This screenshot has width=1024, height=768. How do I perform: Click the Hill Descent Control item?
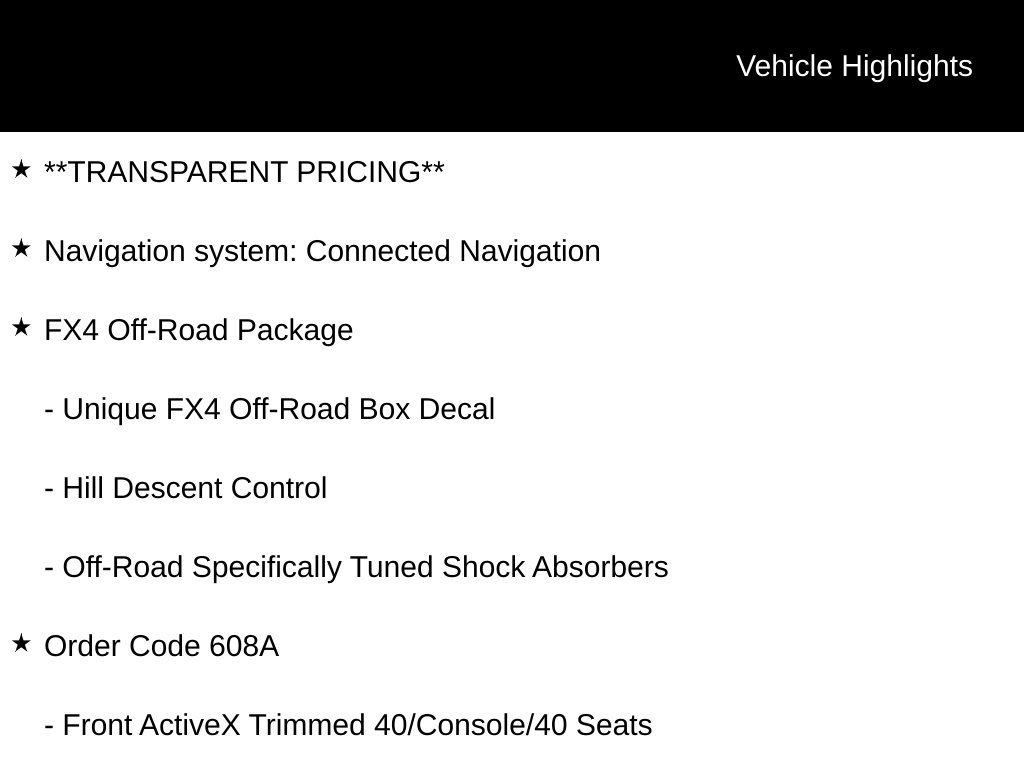click(185, 488)
